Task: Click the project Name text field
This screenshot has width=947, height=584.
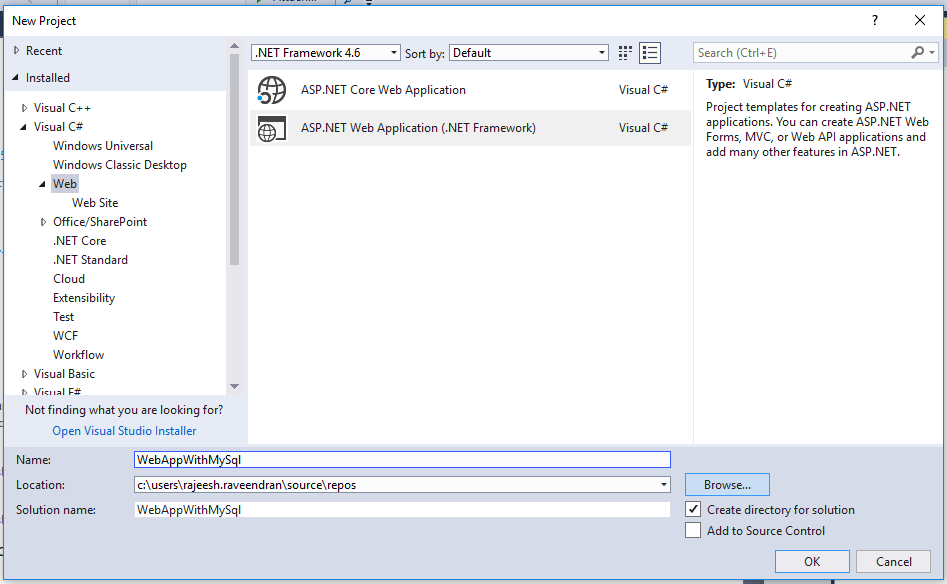Action: tap(402, 460)
